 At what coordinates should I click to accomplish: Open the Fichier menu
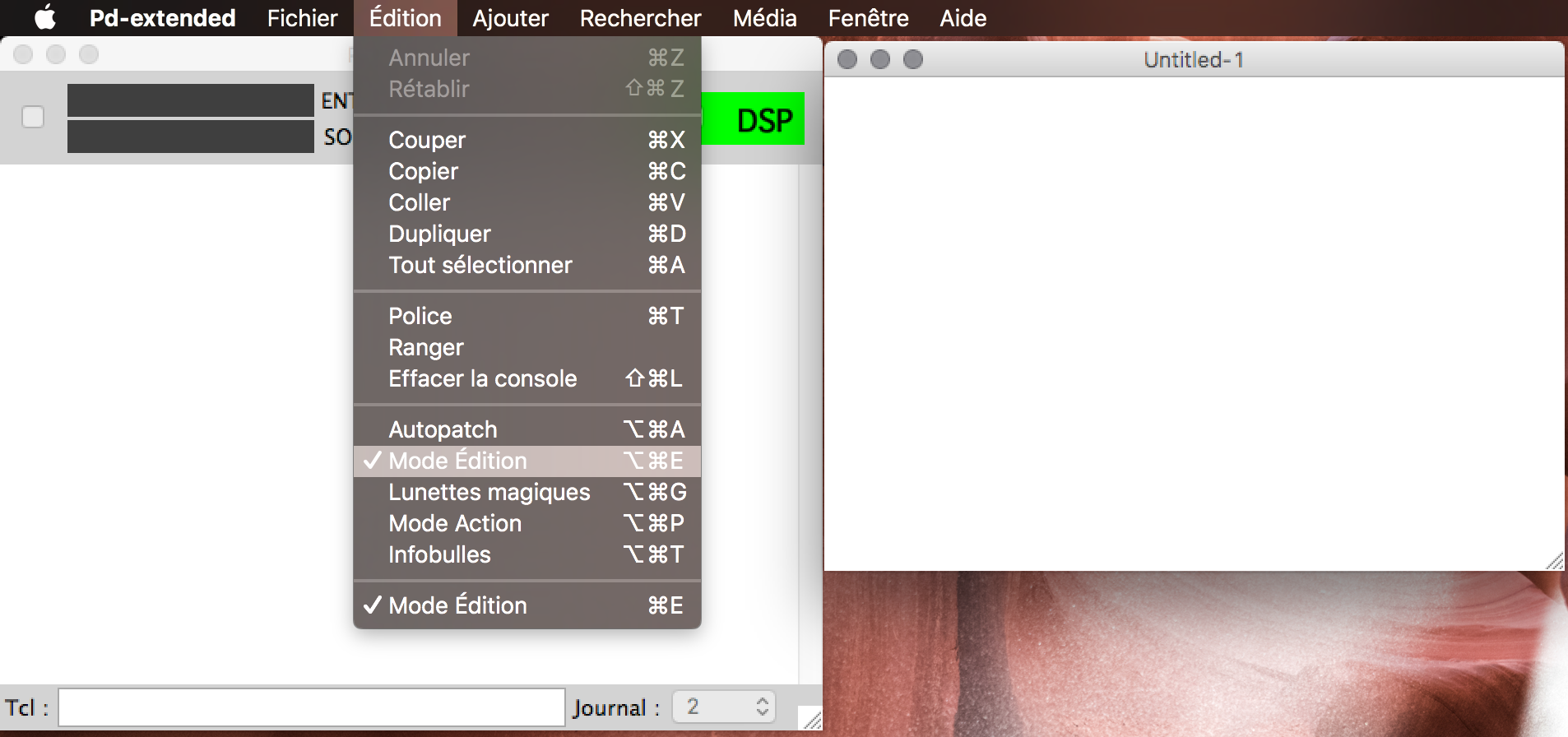click(302, 17)
